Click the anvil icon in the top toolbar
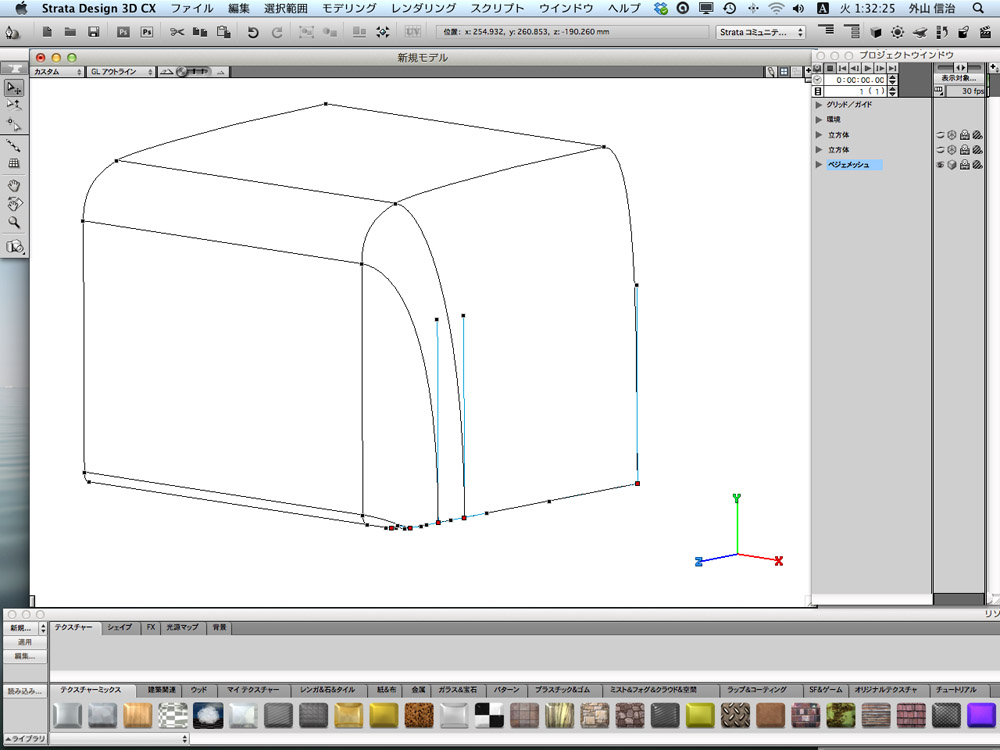The image size is (1000, 750). tap(919, 32)
